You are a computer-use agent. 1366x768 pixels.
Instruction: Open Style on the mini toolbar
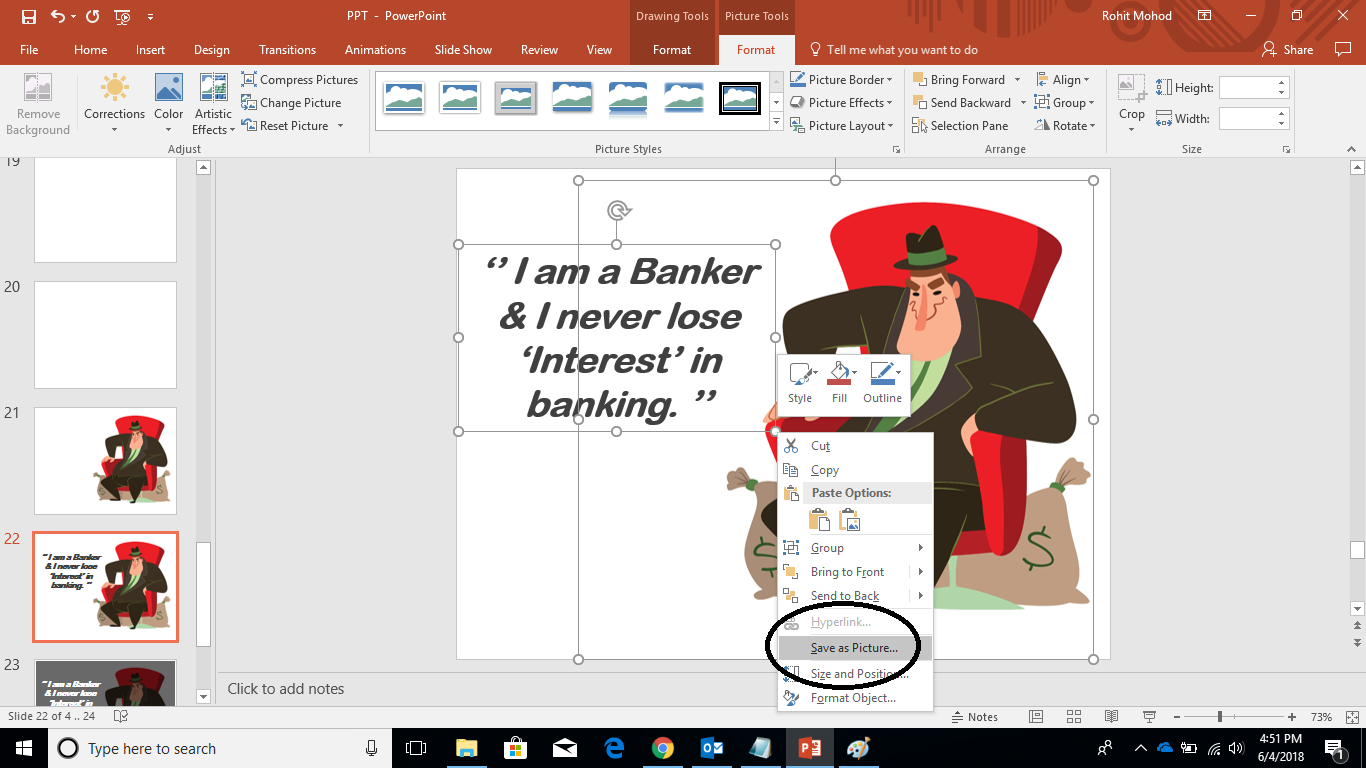[x=800, y=384]
